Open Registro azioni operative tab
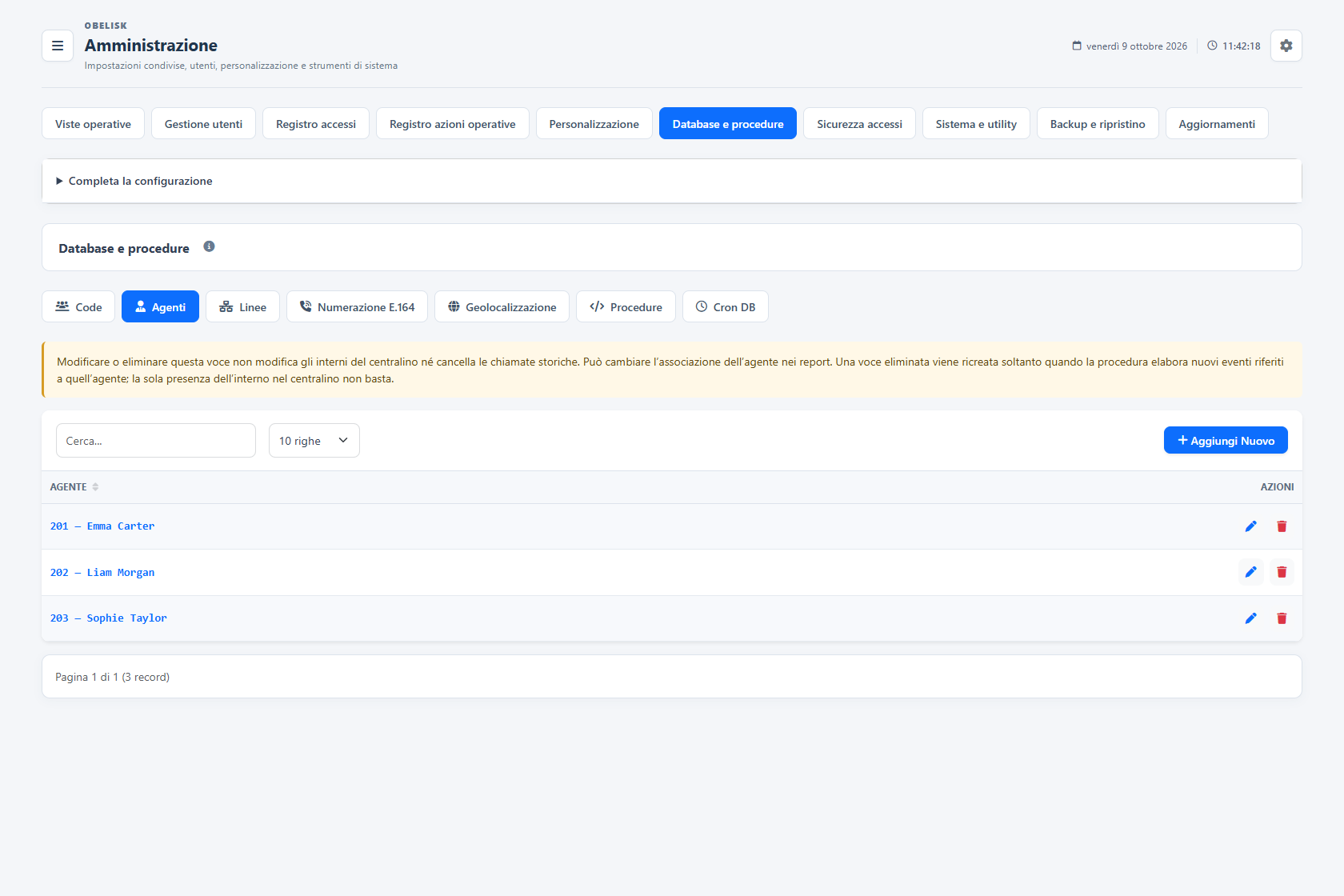The height and width of the screenshot is (896, 1344). click(x=453, y=123)
